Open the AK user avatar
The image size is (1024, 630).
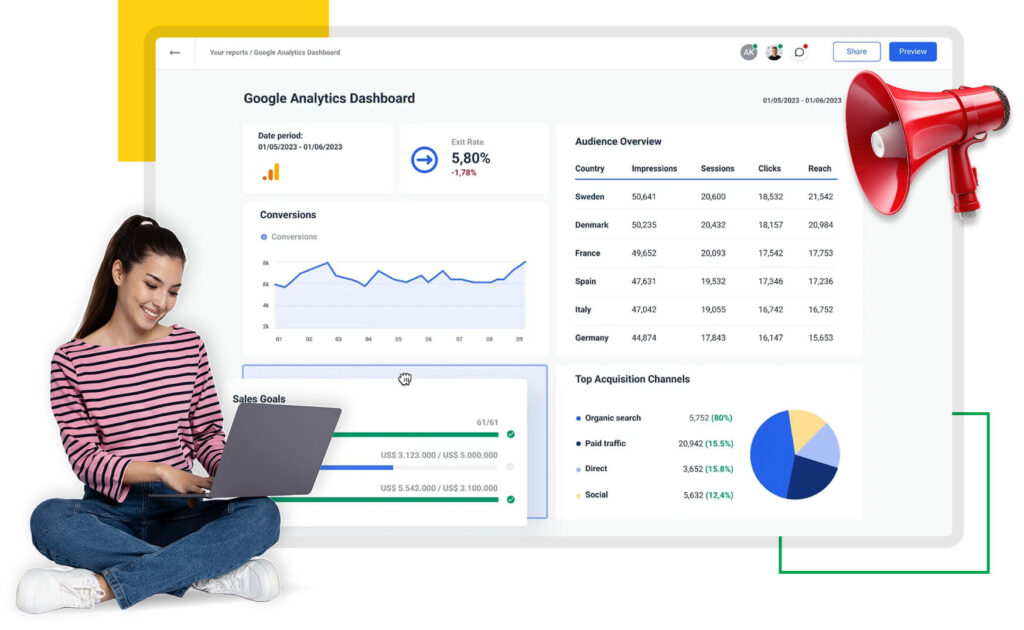tap(748, 52)
